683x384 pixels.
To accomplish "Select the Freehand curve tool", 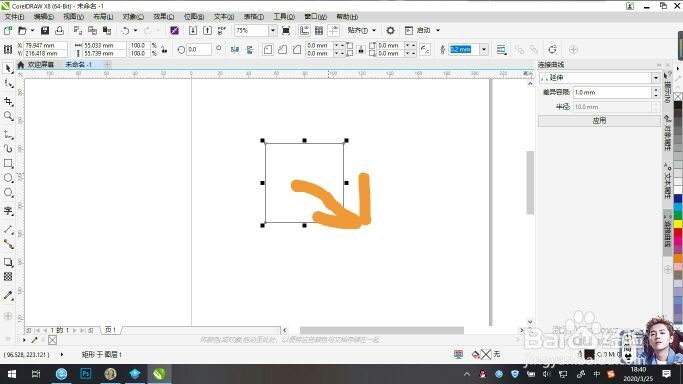I will pyautogui.click(x=8, y=135).
